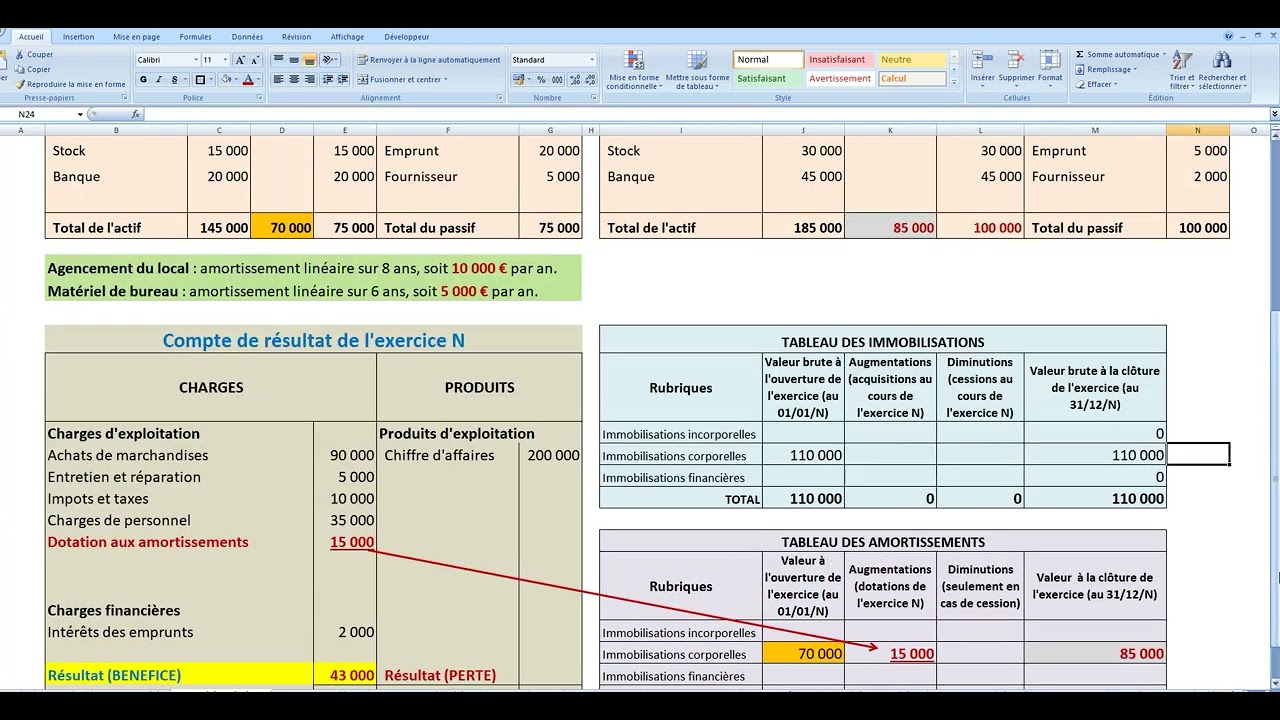Open Mise en forme conditionnelle
Screen dimensions: 1280x720
634,70
